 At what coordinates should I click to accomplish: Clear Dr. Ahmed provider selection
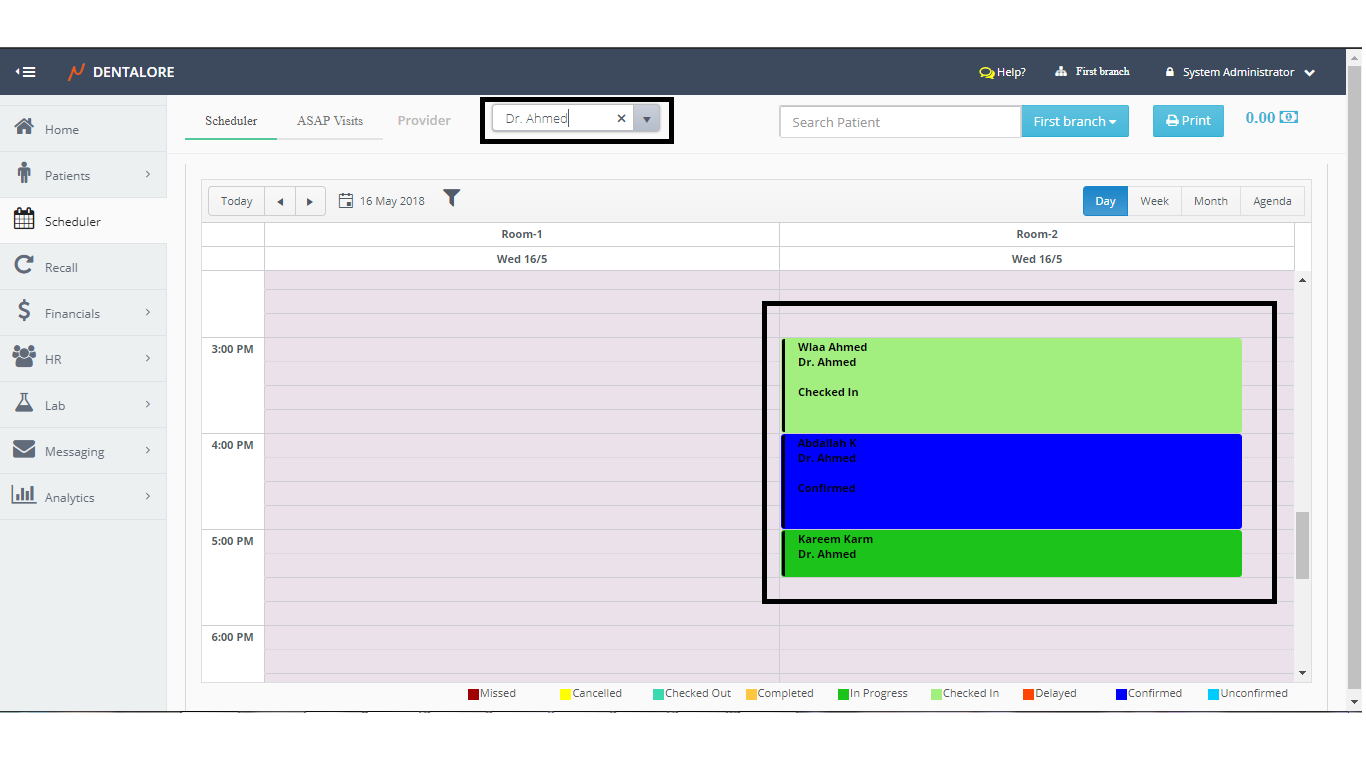[621, 119]
